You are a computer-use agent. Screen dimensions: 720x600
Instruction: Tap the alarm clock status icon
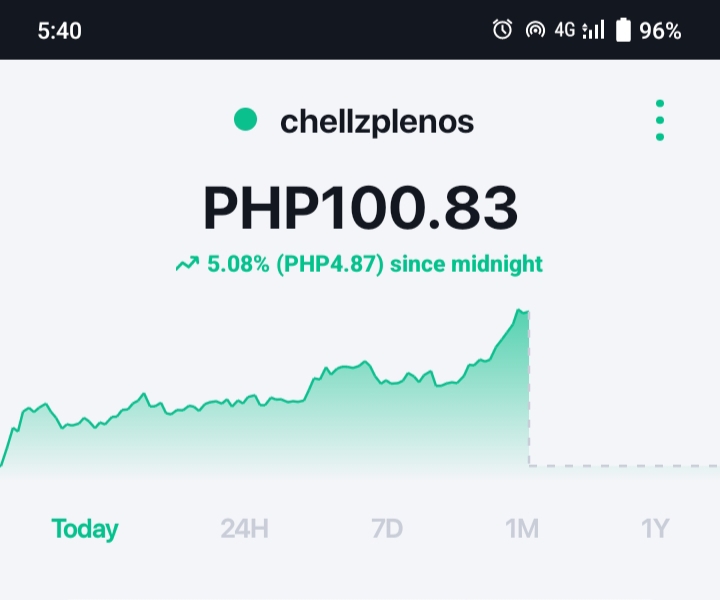502,30
